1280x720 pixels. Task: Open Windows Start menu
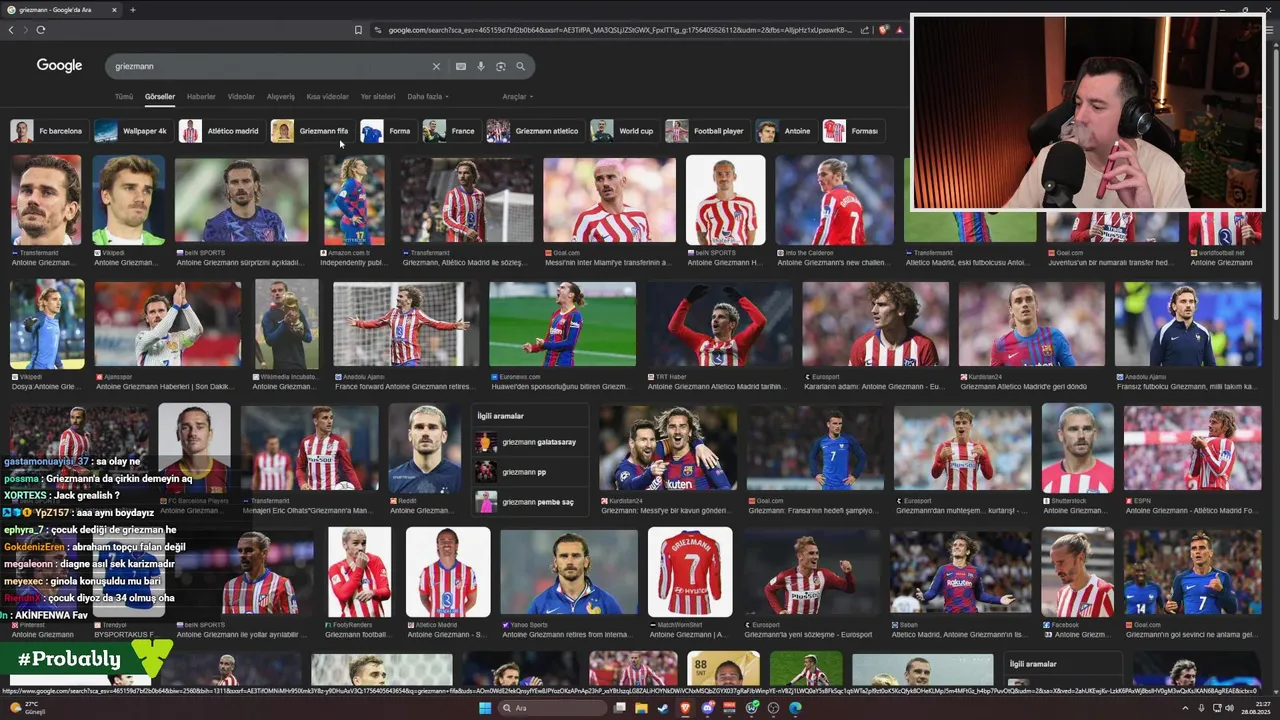pyautogui.click(x=485, y=708)
